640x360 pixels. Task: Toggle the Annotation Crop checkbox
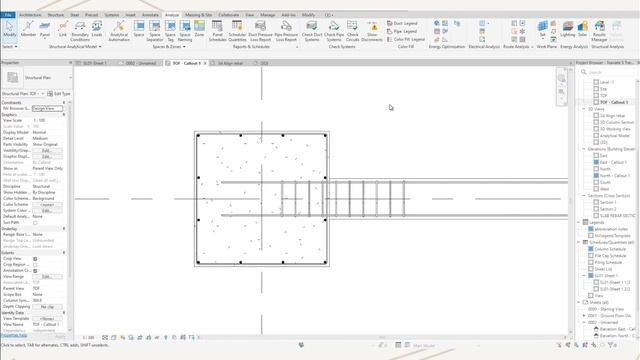click(35, 271)
